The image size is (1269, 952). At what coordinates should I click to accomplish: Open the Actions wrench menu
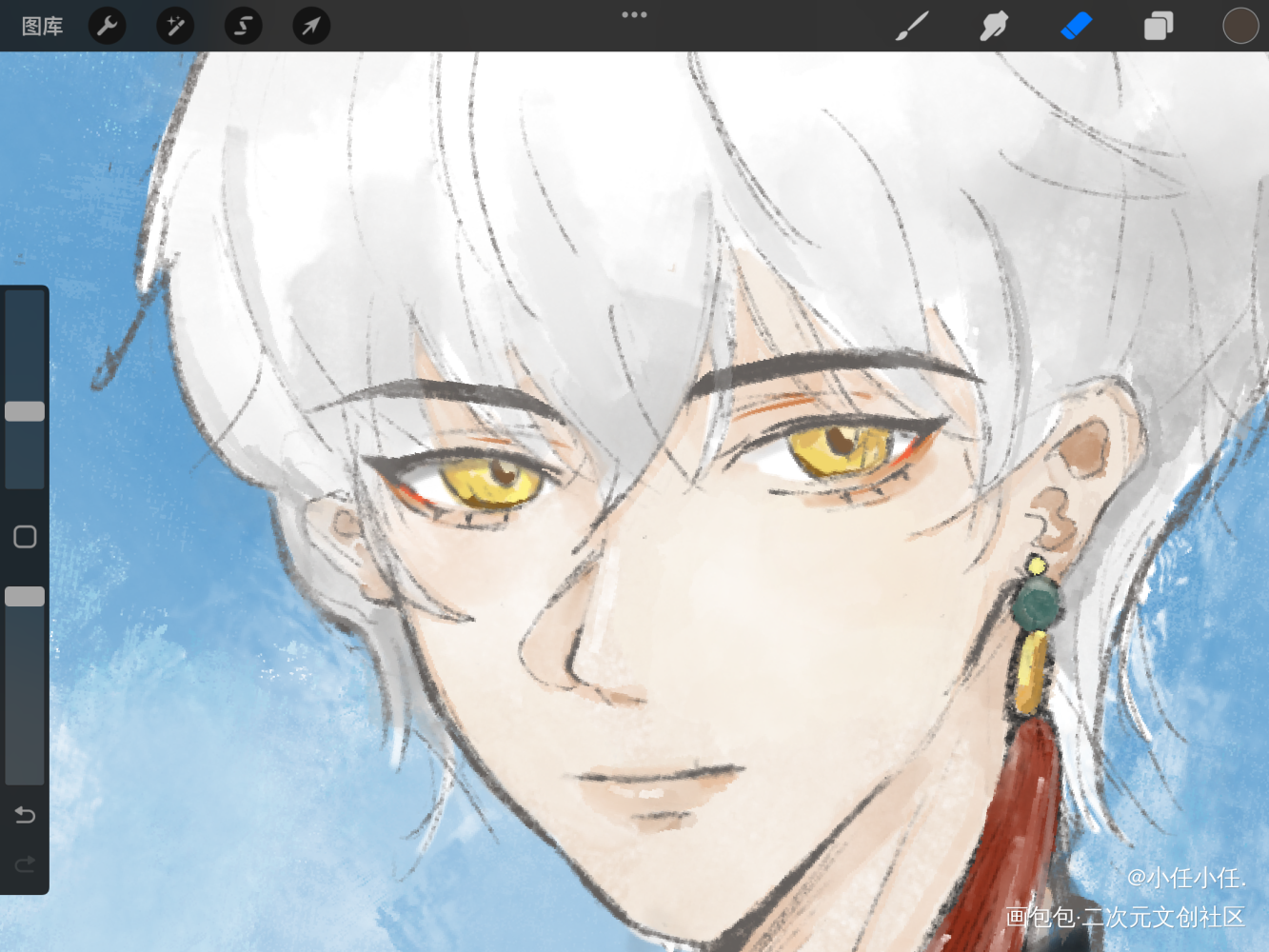coord(108,26)
